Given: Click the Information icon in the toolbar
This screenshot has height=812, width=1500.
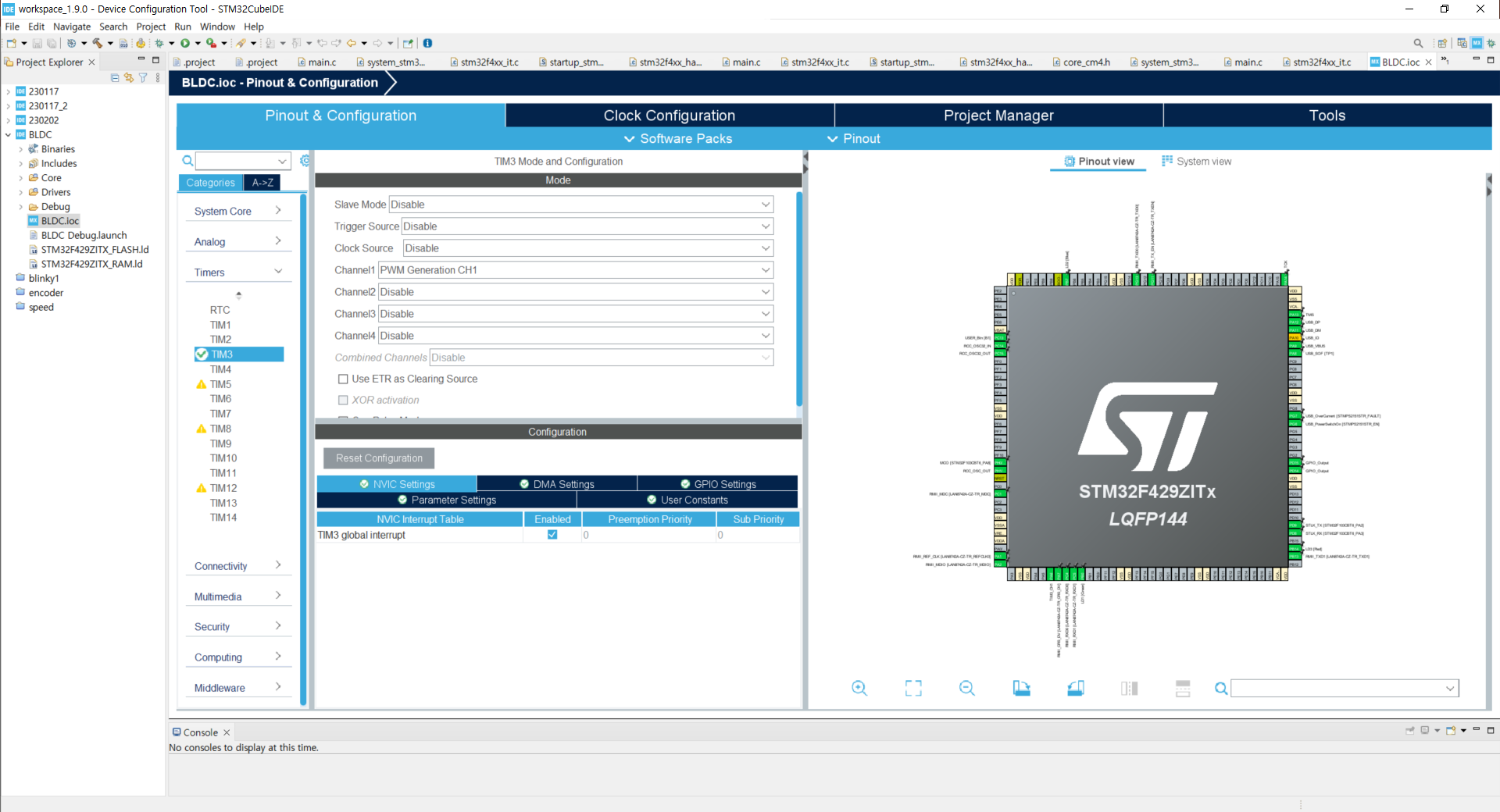Looking at the screenshot, I should (x=427, y=43).
